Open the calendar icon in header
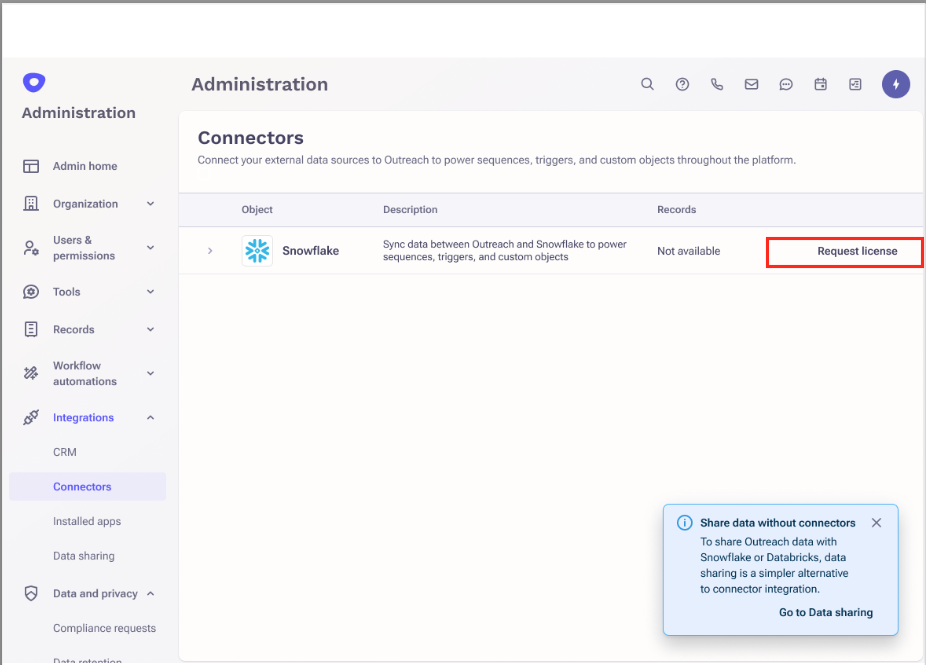Image resolution: width=926 pixels, height=665 pixels. [820, 85]
